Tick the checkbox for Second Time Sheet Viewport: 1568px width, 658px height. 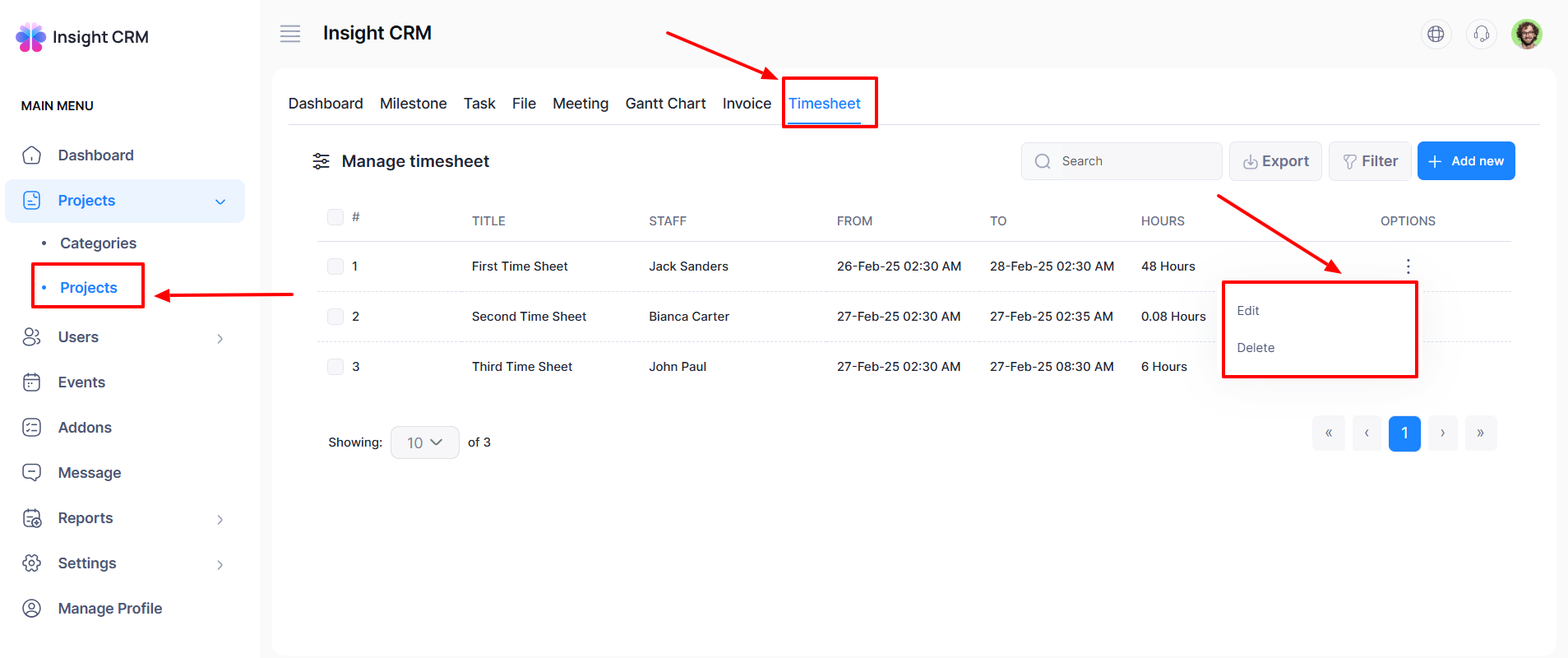[335, 317]
